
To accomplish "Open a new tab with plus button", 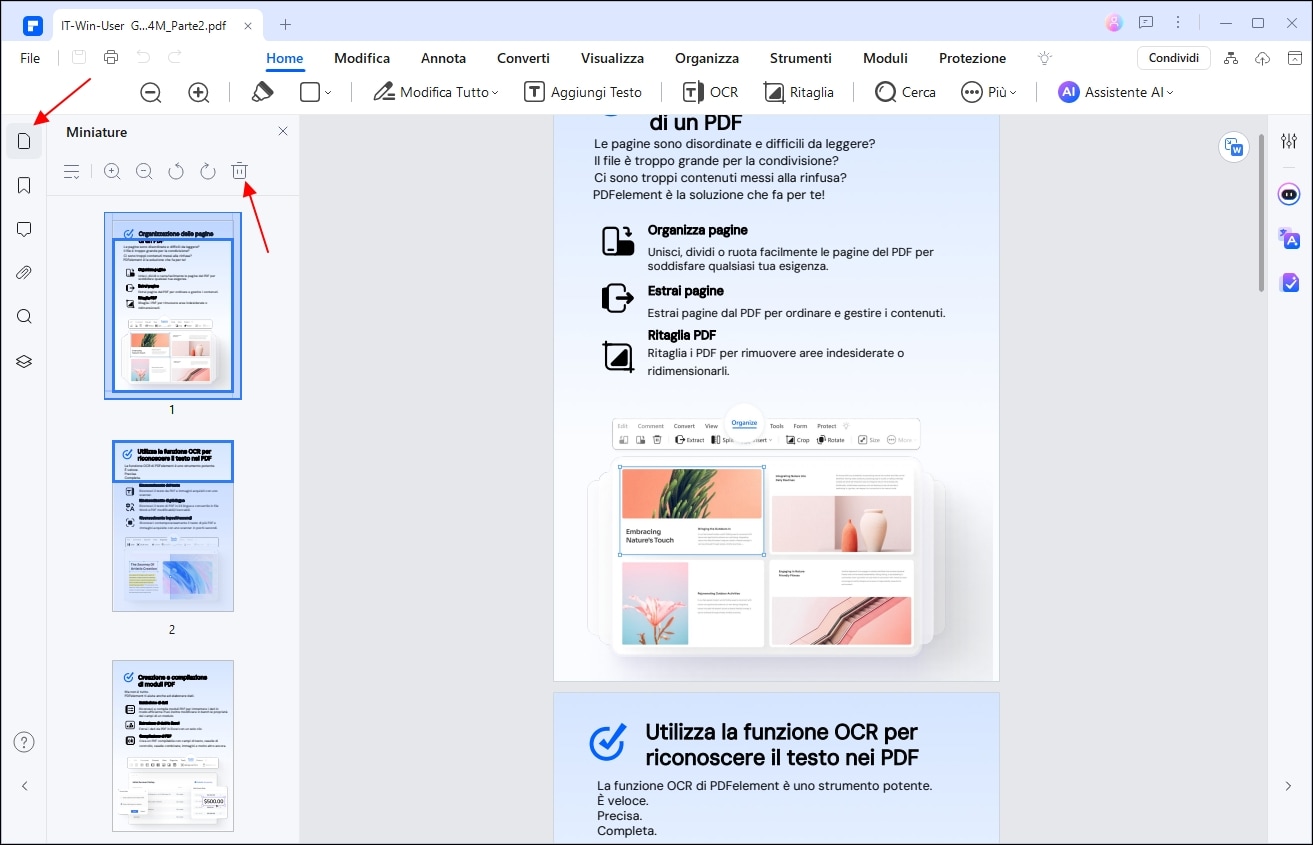I will 285,24.
